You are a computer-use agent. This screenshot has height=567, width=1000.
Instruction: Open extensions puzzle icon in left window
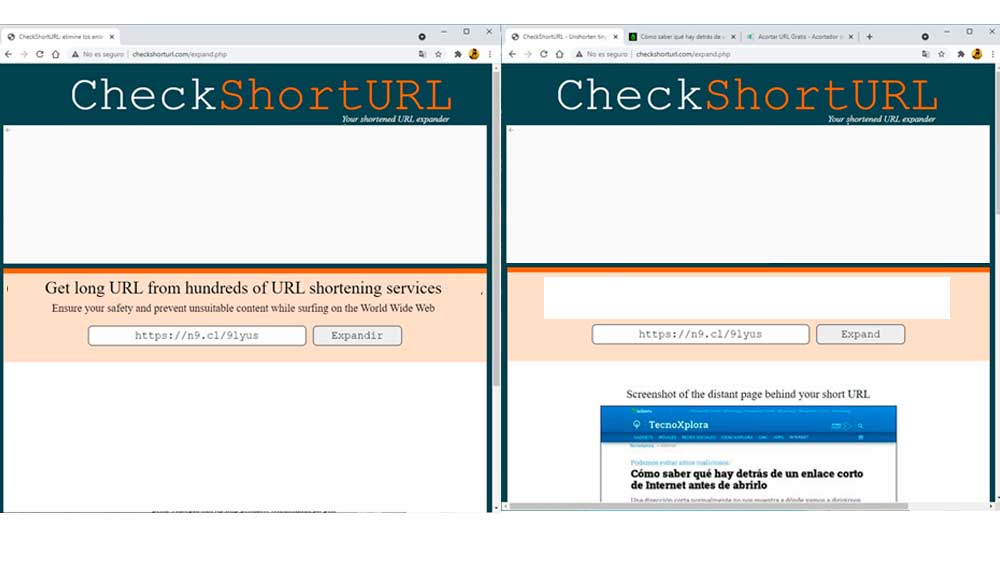(x=457, y=54)
